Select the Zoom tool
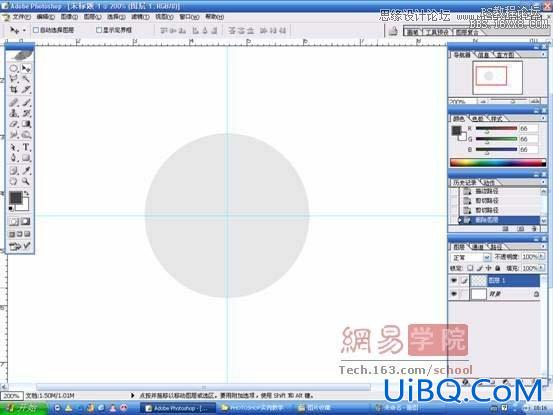Screen dimensions: 553x415 tap(26, 181)
